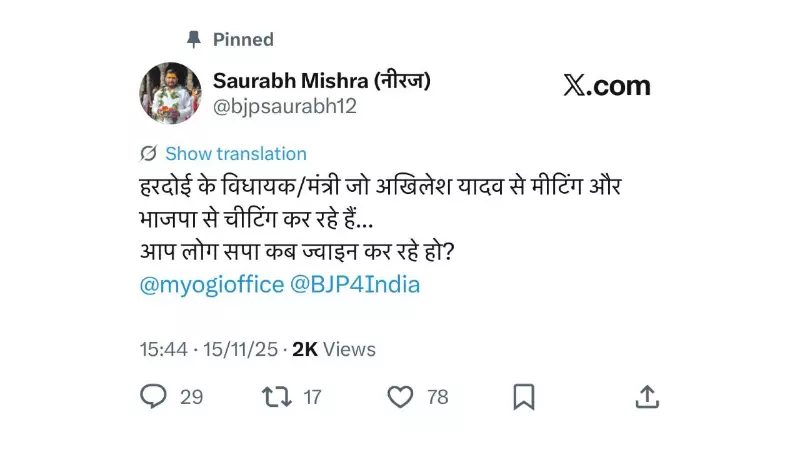Viewport: 800px width, 450px height.
Task: Click the like count 78
Action: pyautogui.click(x=437, y=397)
